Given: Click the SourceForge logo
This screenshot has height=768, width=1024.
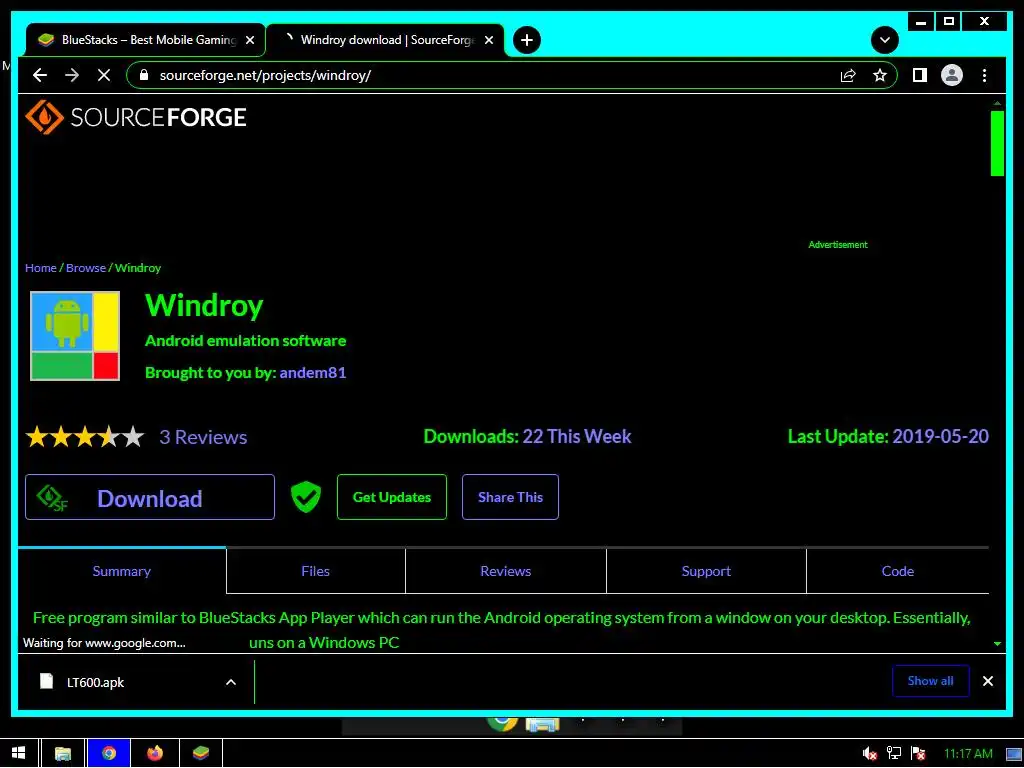Looking at the screenshot, I should (136, 118).
